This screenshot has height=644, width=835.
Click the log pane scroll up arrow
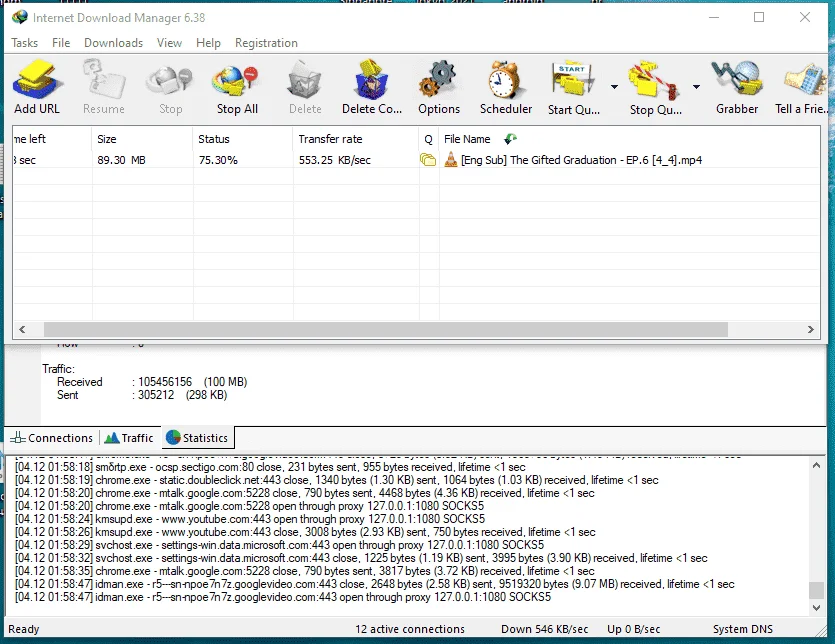816,465
